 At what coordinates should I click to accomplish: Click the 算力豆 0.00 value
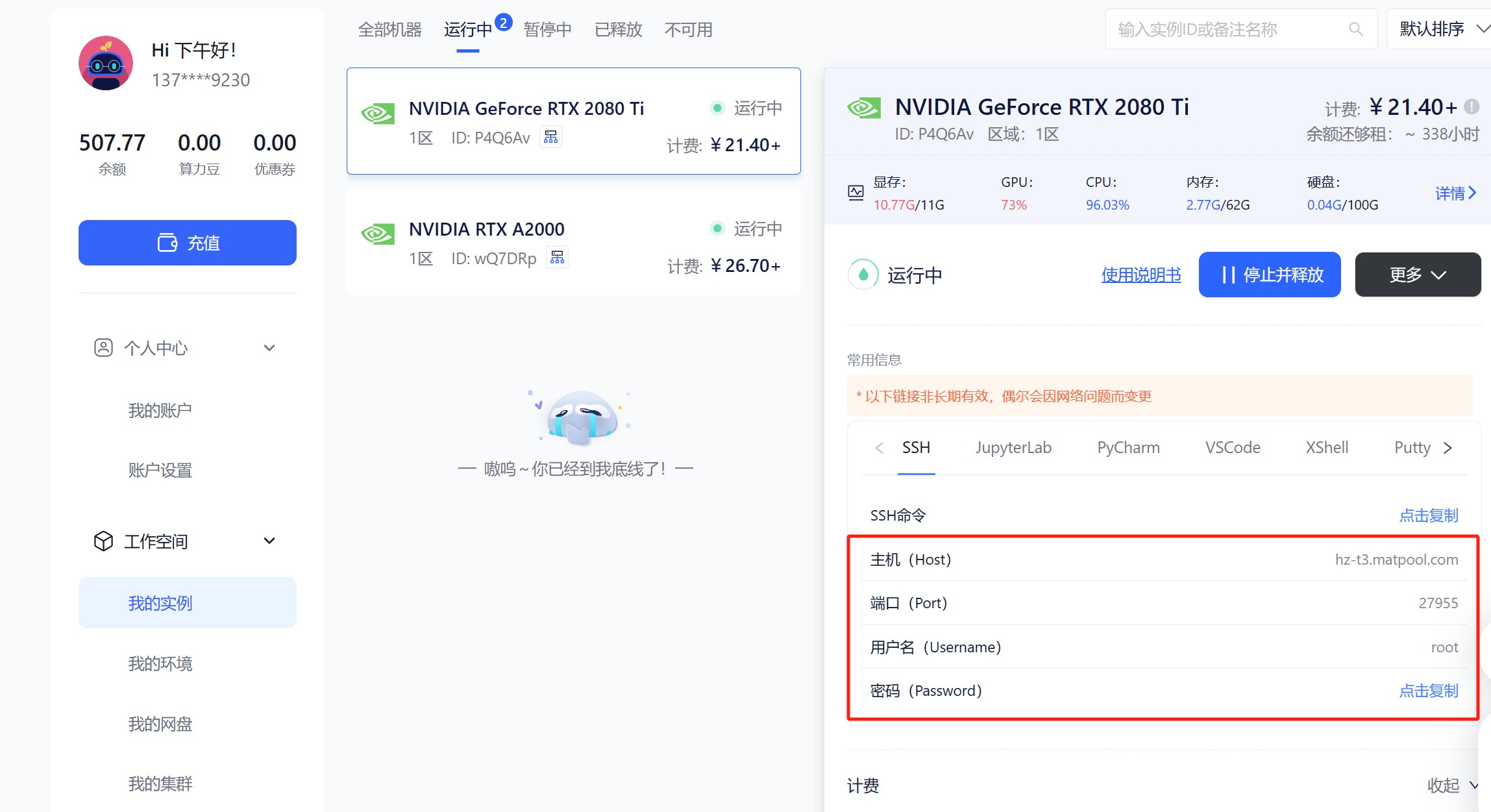199,142
